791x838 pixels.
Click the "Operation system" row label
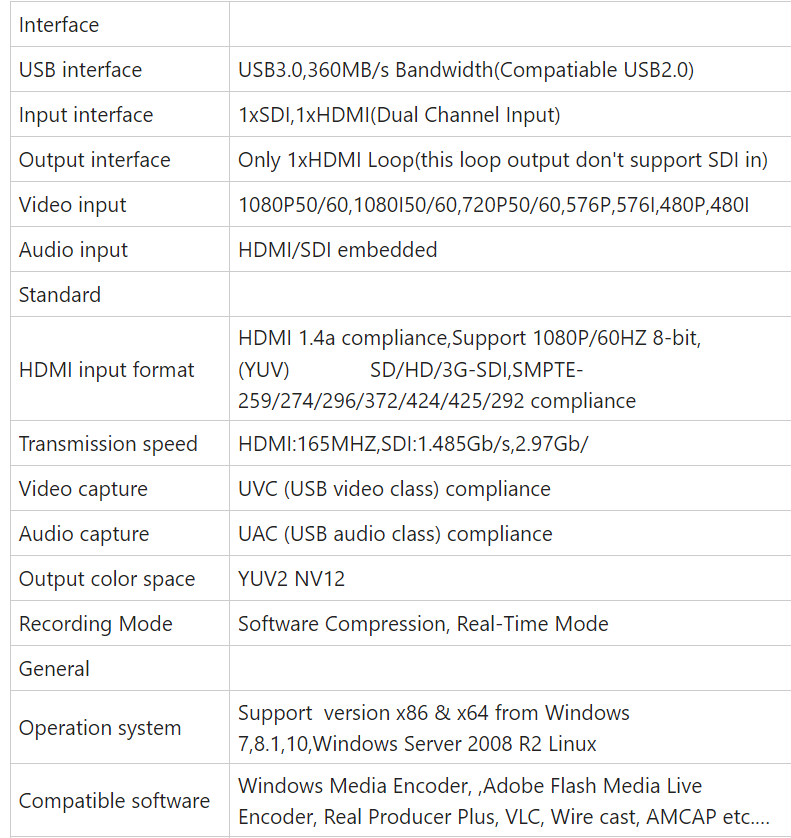tap(100, 728)
